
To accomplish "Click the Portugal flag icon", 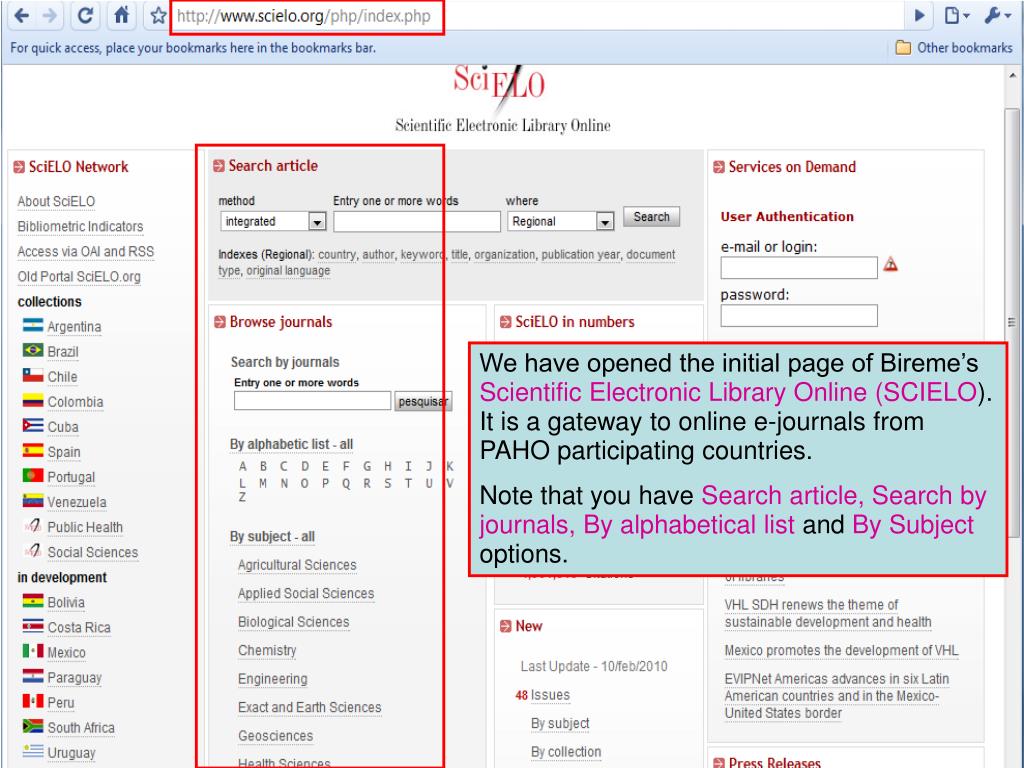I will pyautogui.click(x=33, y=475).
